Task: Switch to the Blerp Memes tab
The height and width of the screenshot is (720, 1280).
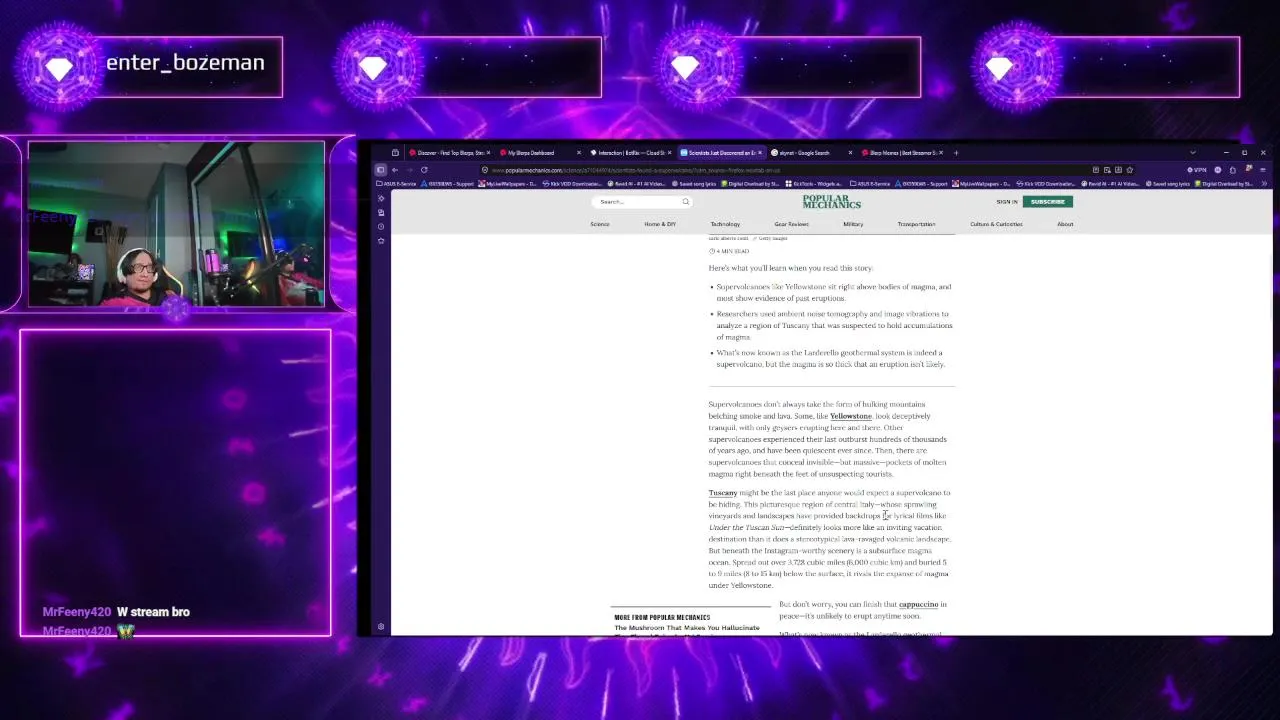Action: [900, 153]
